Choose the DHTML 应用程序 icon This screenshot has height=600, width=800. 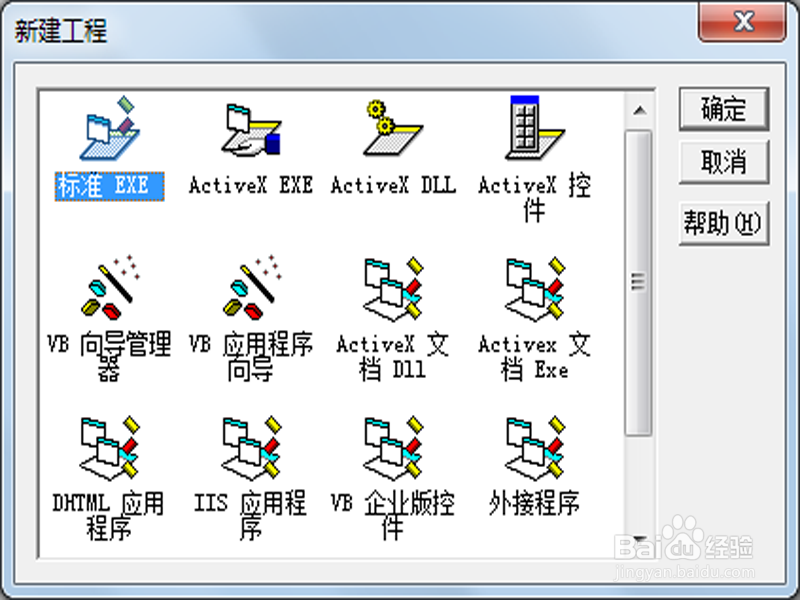click(x=109, y=448)
